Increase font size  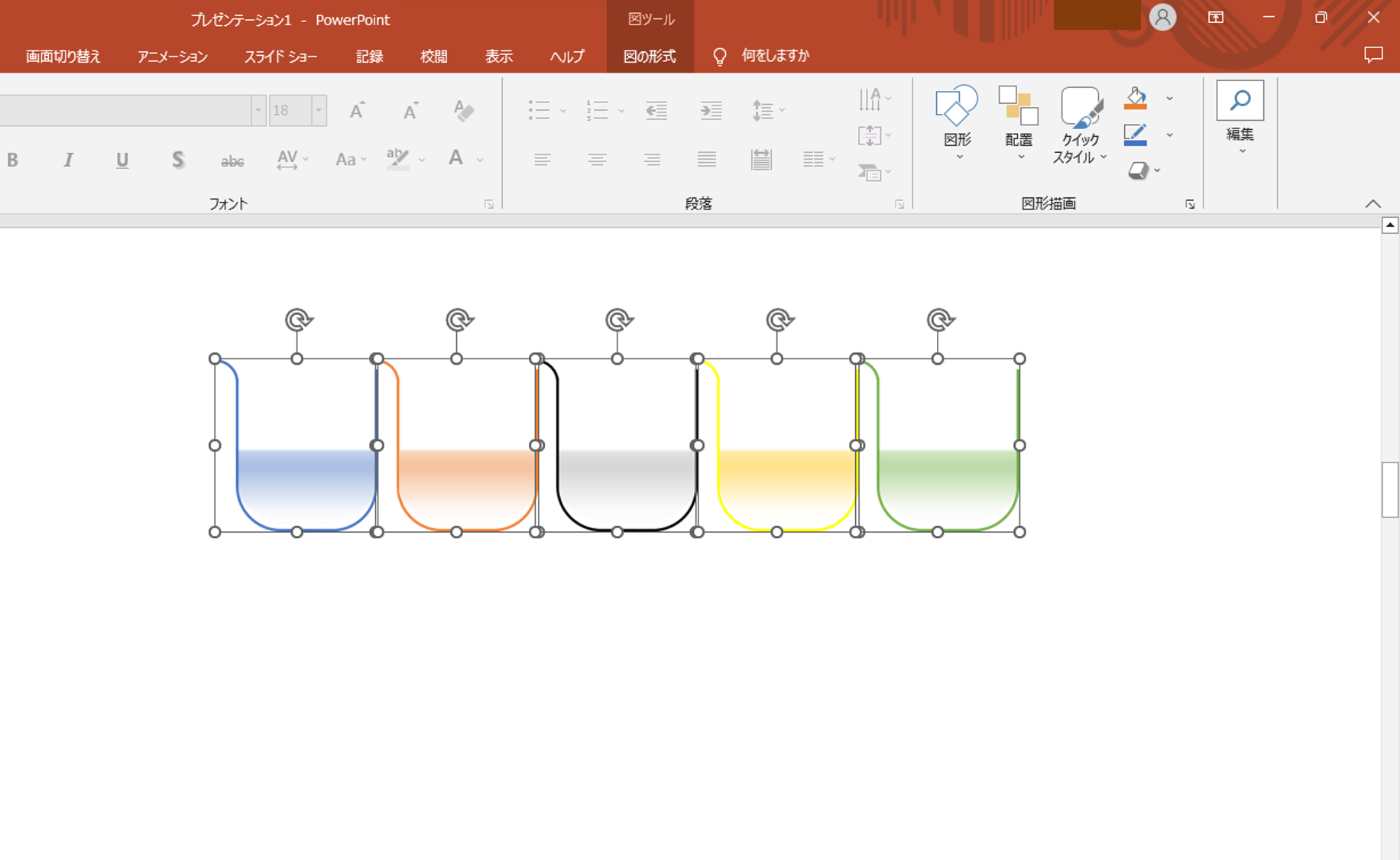pos(357,111)
